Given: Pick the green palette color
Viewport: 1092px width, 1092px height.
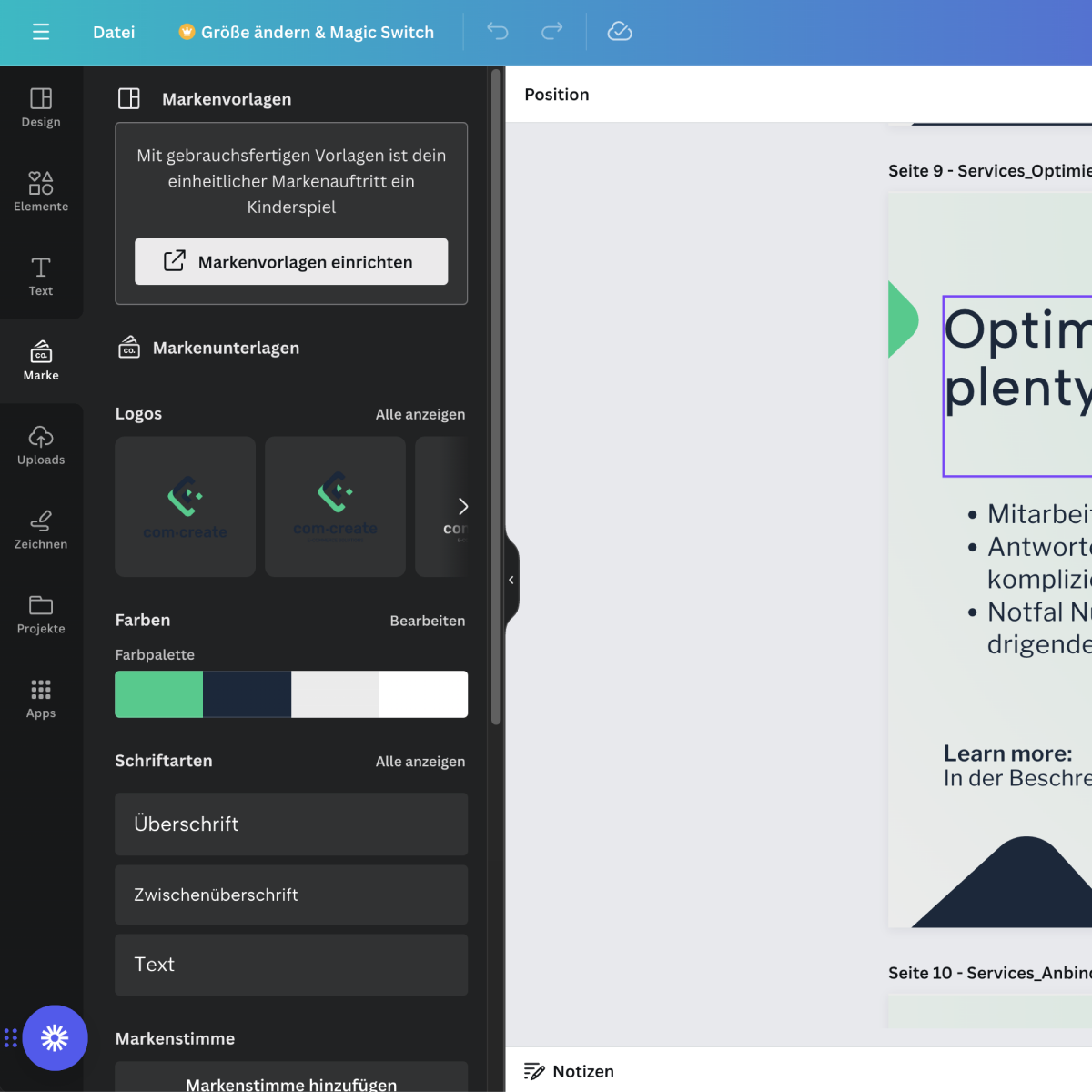Looking at the screenshot, I should (x=159, y=694).
